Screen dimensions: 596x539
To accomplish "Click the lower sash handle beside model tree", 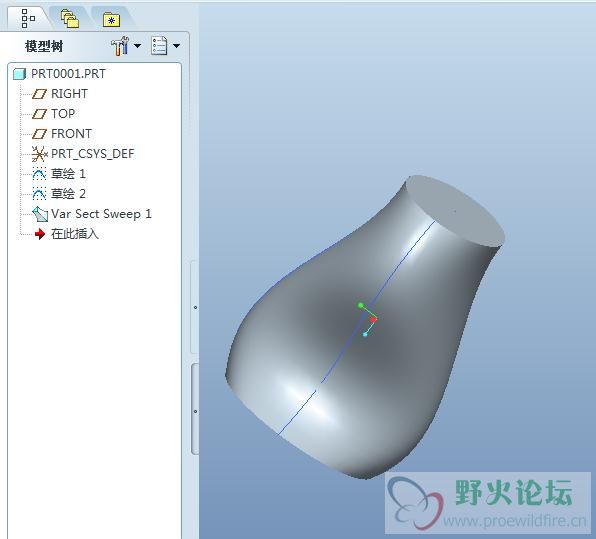I will (195, 411).
